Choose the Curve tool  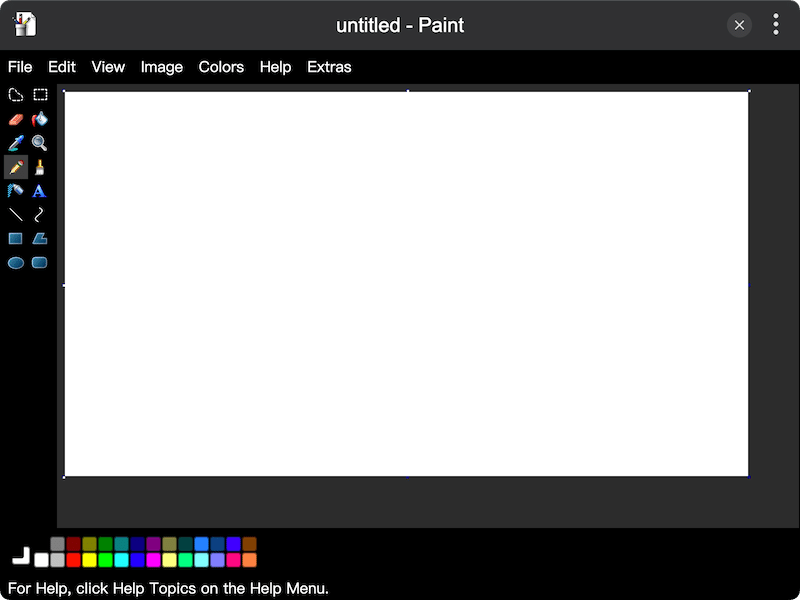(39, 215)
